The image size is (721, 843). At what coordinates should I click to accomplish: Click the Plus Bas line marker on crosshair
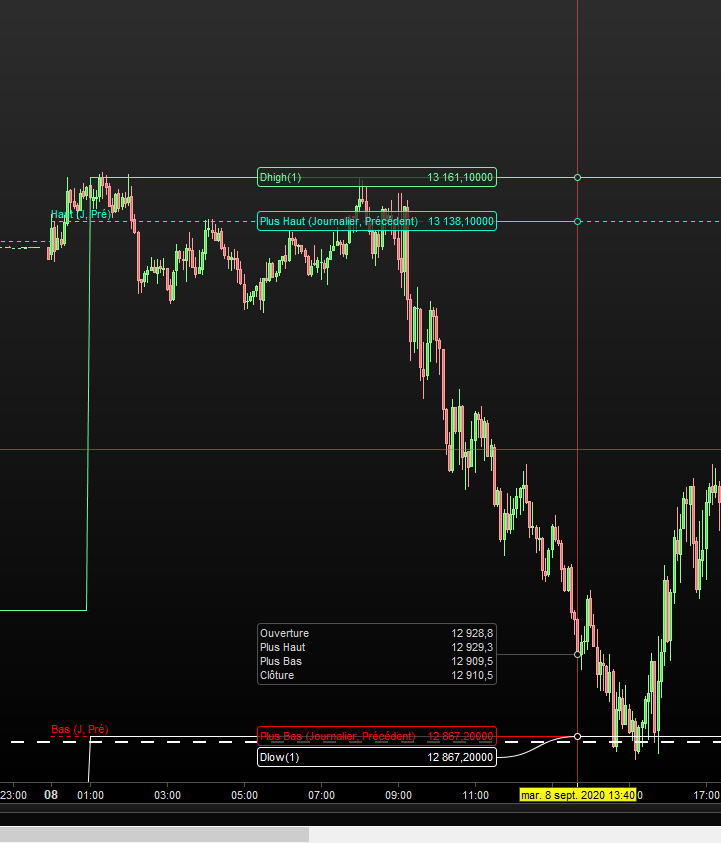pos(577,737)
